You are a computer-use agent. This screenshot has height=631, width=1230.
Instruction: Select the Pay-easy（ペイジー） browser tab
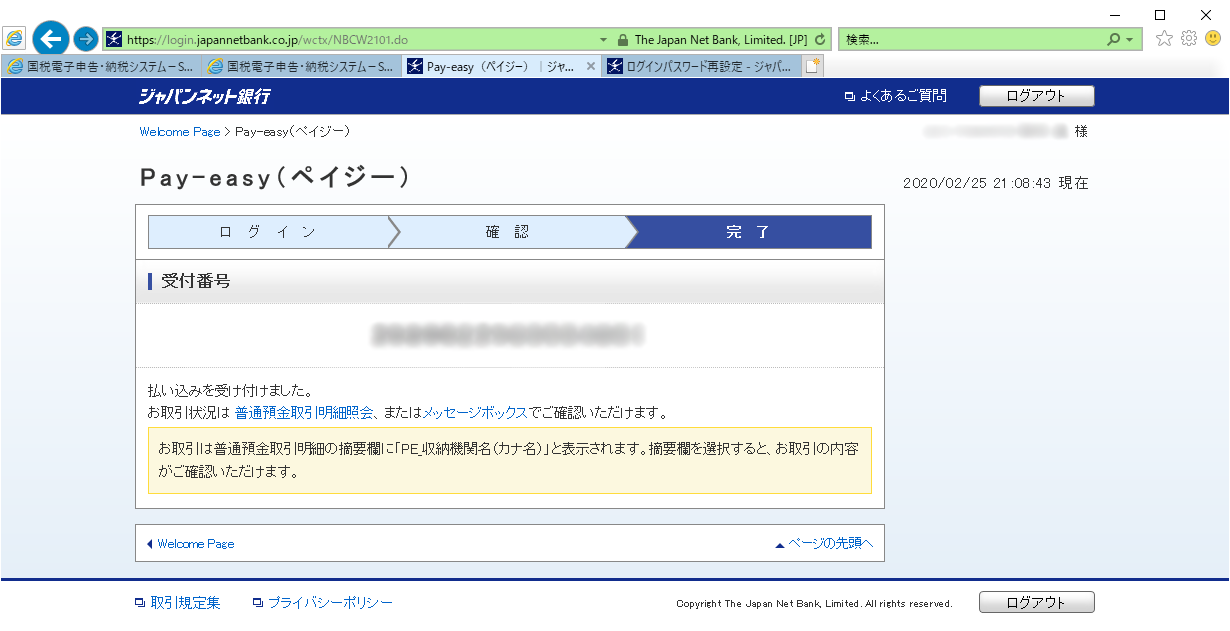[x=502, y=66]
